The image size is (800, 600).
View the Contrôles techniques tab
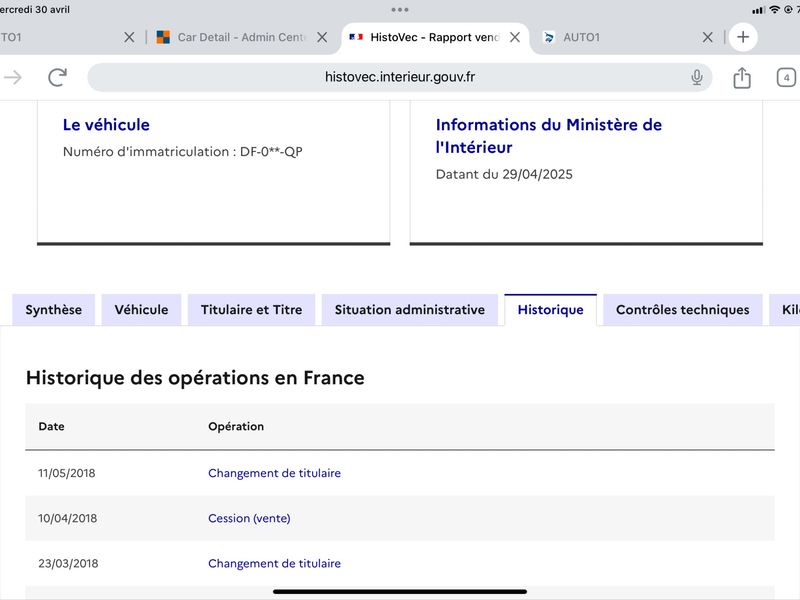tap(682, 310)
